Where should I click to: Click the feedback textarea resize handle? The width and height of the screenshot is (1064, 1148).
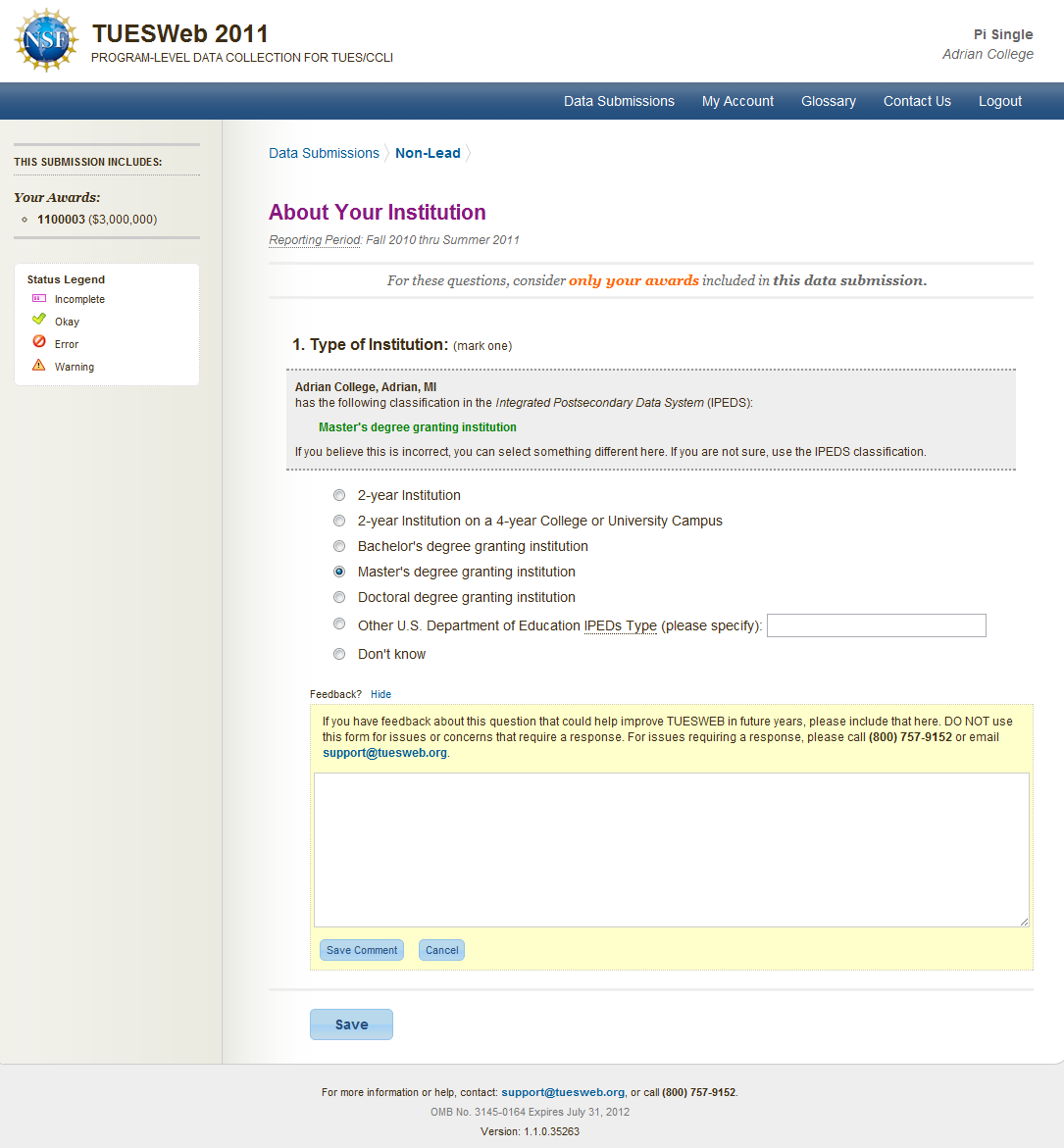tap(1024, 922)
